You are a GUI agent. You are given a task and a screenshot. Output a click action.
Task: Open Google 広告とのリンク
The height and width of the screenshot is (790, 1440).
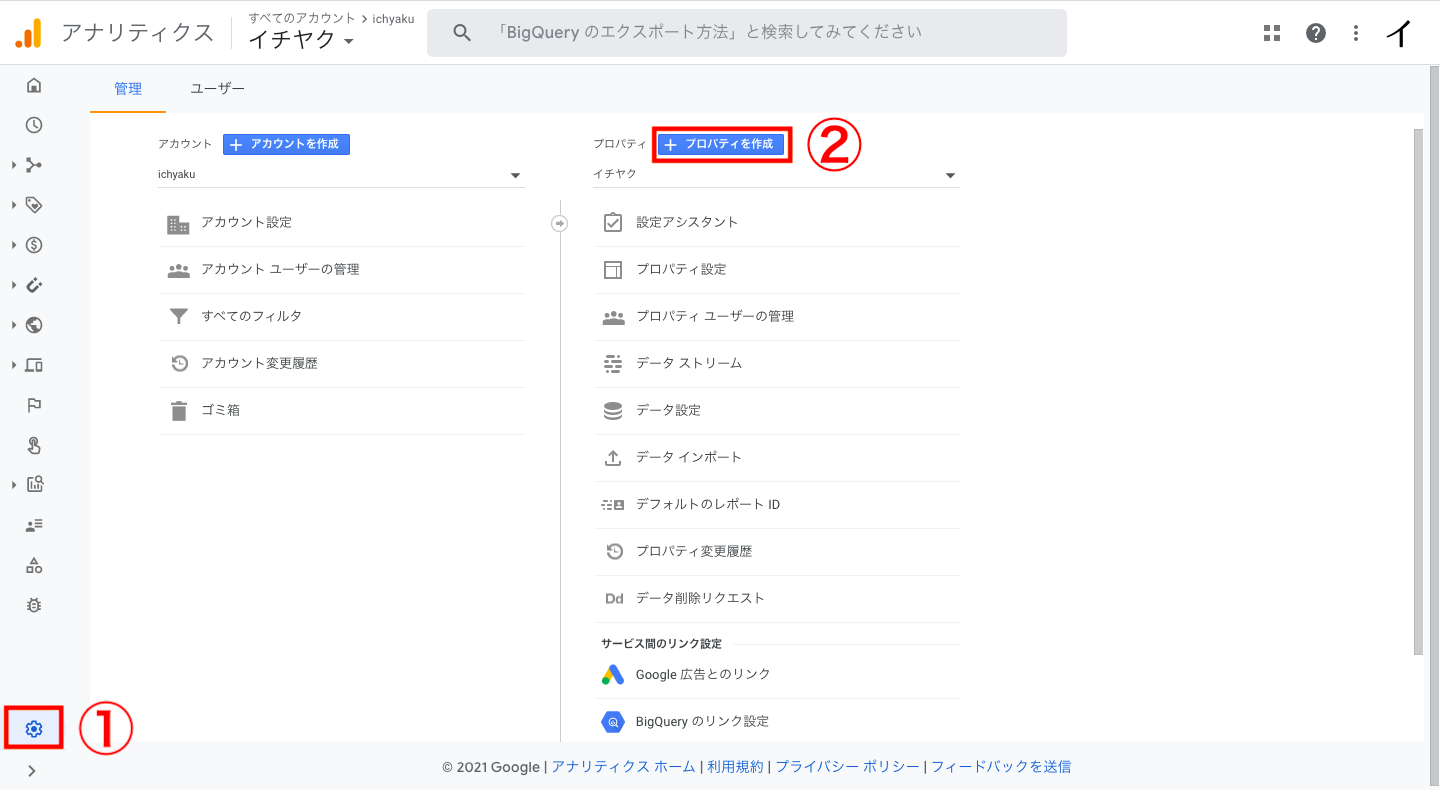coord(776,675)
